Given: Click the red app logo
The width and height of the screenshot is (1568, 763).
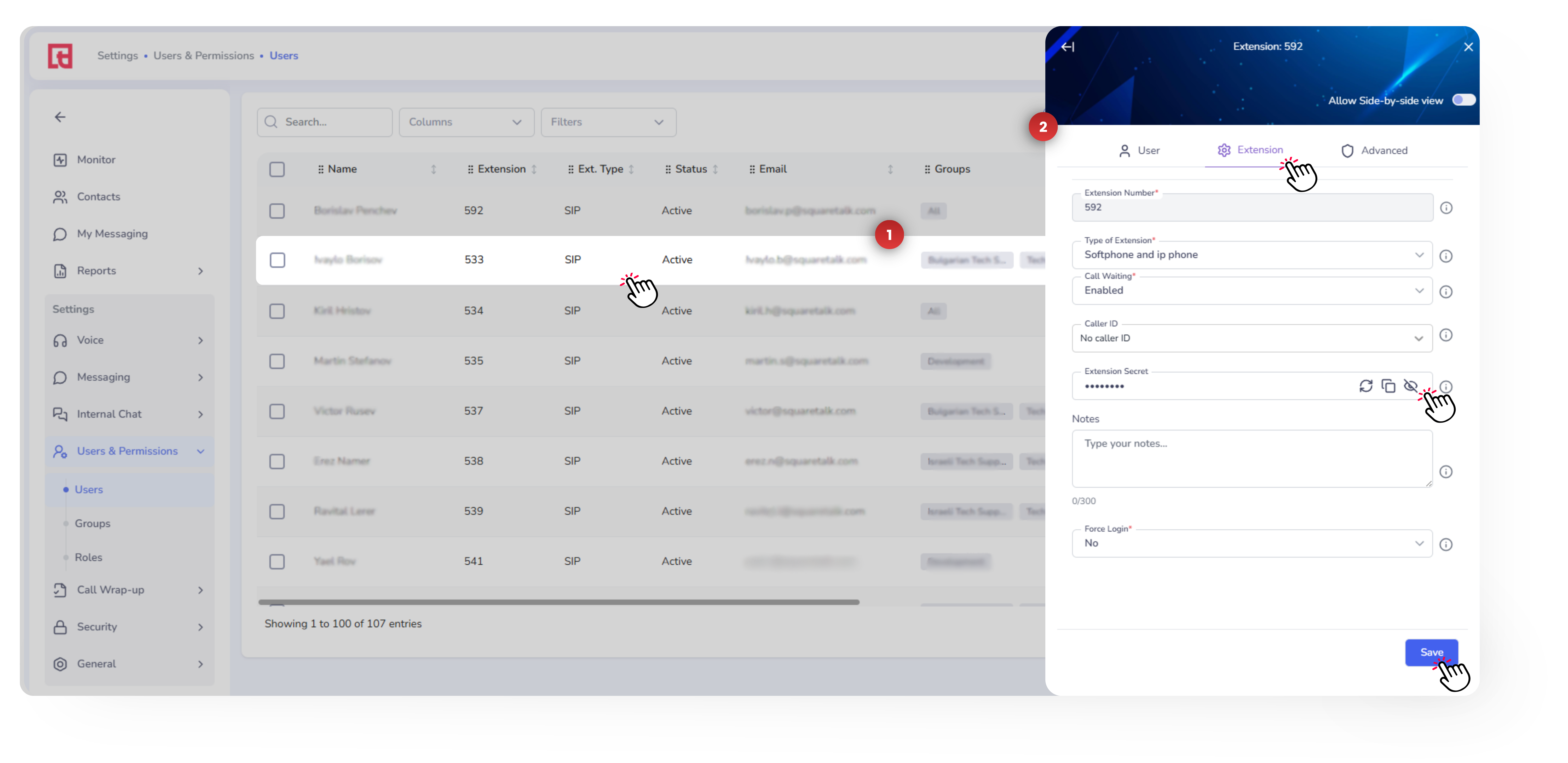Looking at the screenshot, I should click(x=60, y=56).
